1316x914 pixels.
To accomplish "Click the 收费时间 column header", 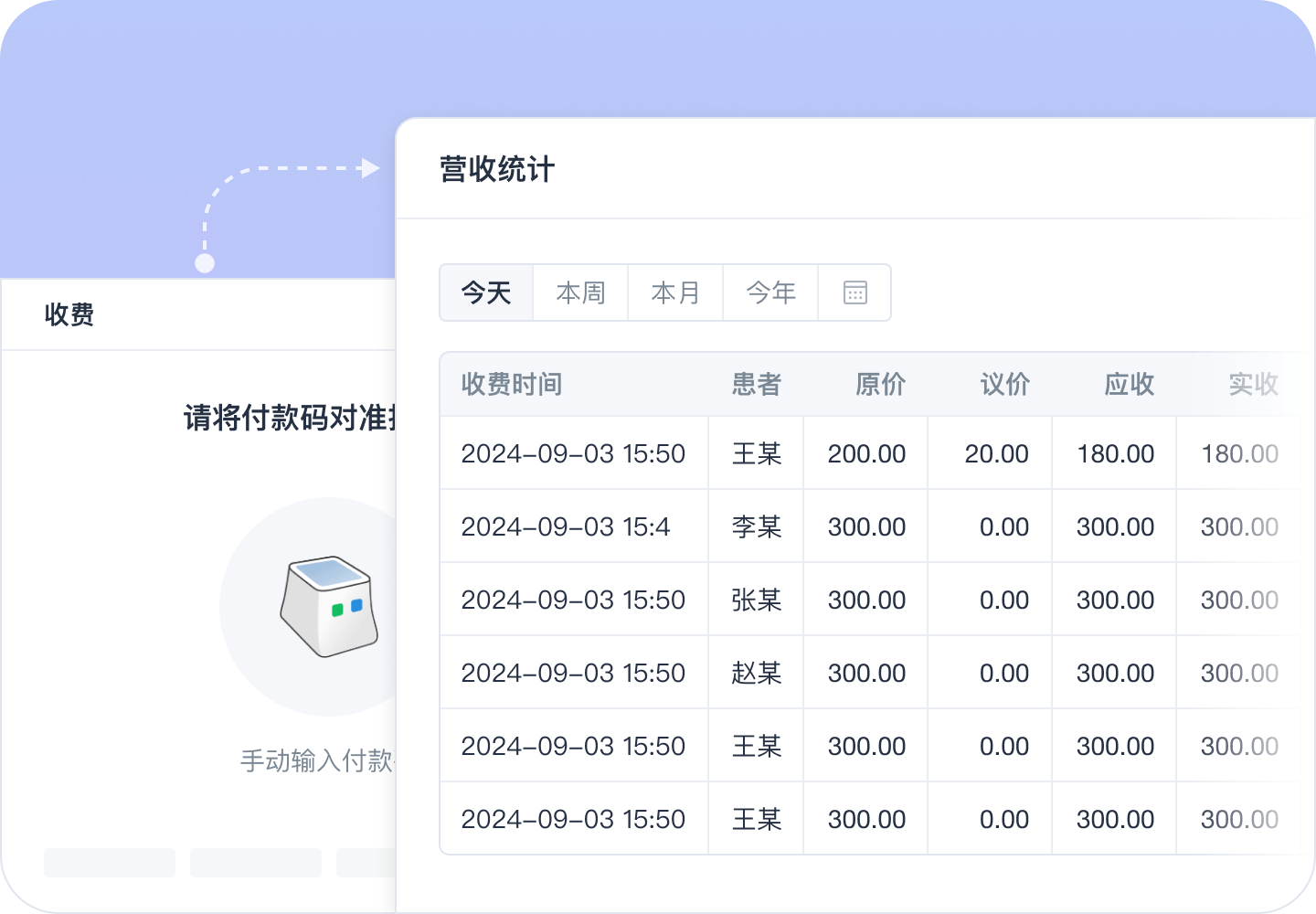I will click(x=511, y=384).
